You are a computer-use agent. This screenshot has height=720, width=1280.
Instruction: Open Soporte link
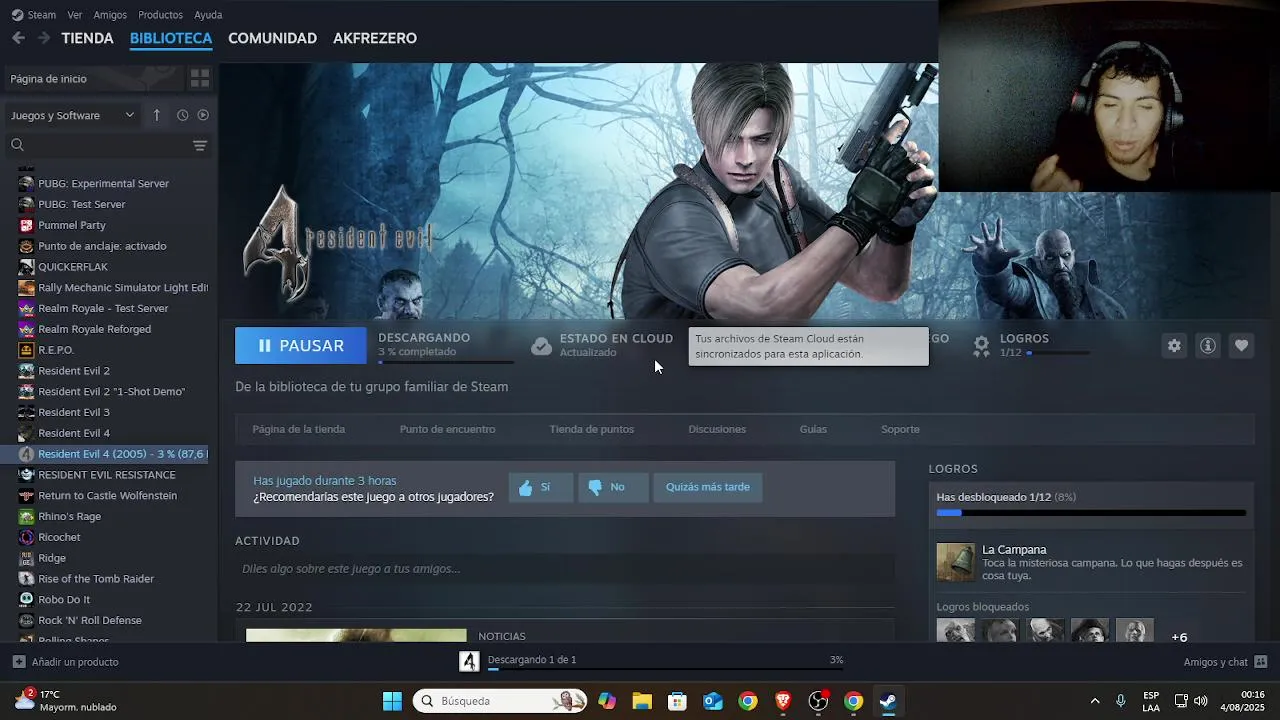900,429
